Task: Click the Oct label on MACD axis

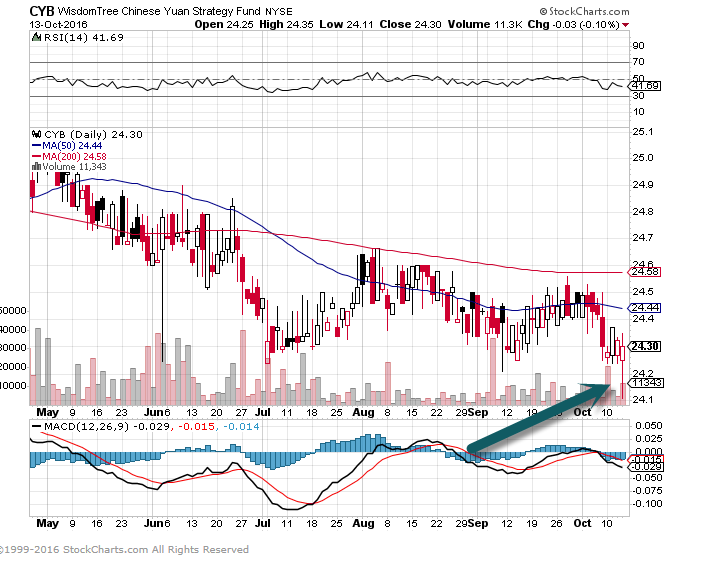Action: pyautogui.click(x=582, y=523)
